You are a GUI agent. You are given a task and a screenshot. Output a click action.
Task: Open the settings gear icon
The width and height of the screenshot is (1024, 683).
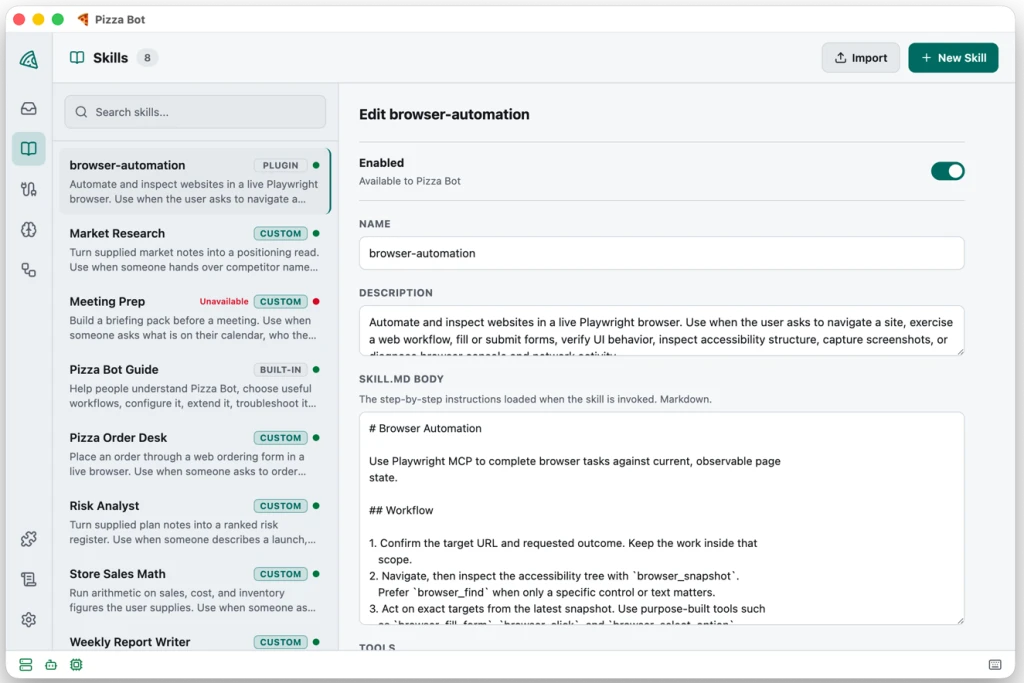pos(29,620)
